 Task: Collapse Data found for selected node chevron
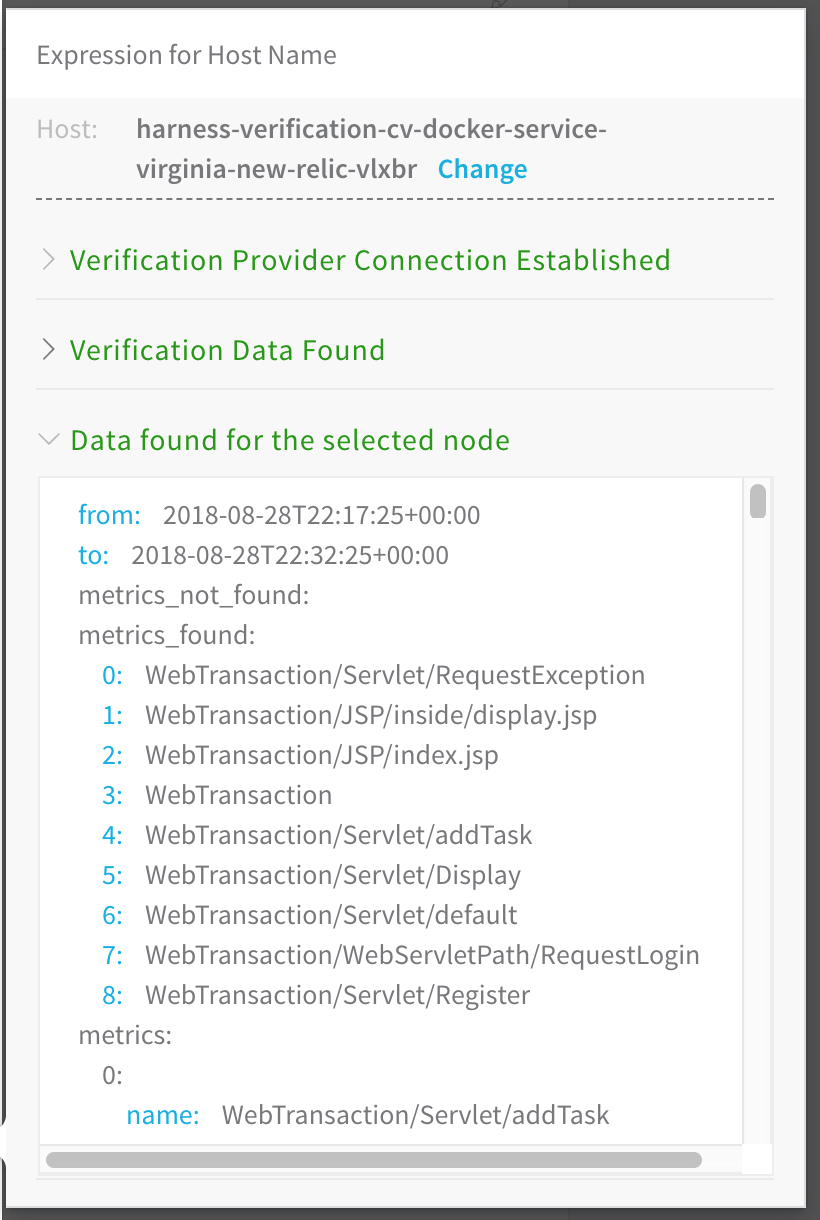(47, 439)
